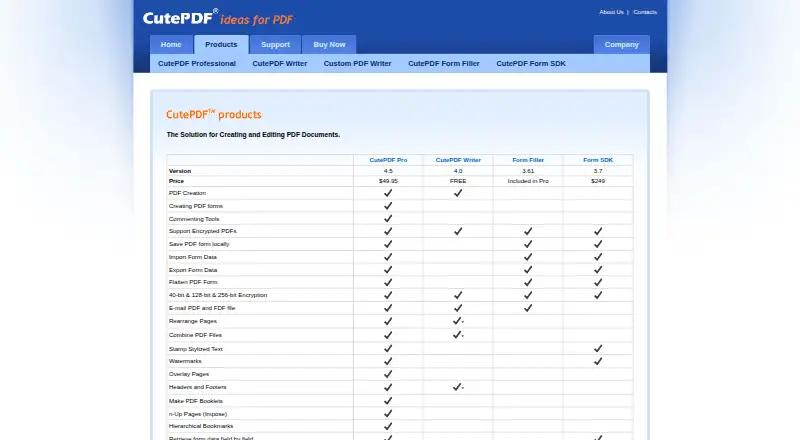Click the FREE price cell
The height and width of the screenshot is (440, 800).
pos(458,181)
